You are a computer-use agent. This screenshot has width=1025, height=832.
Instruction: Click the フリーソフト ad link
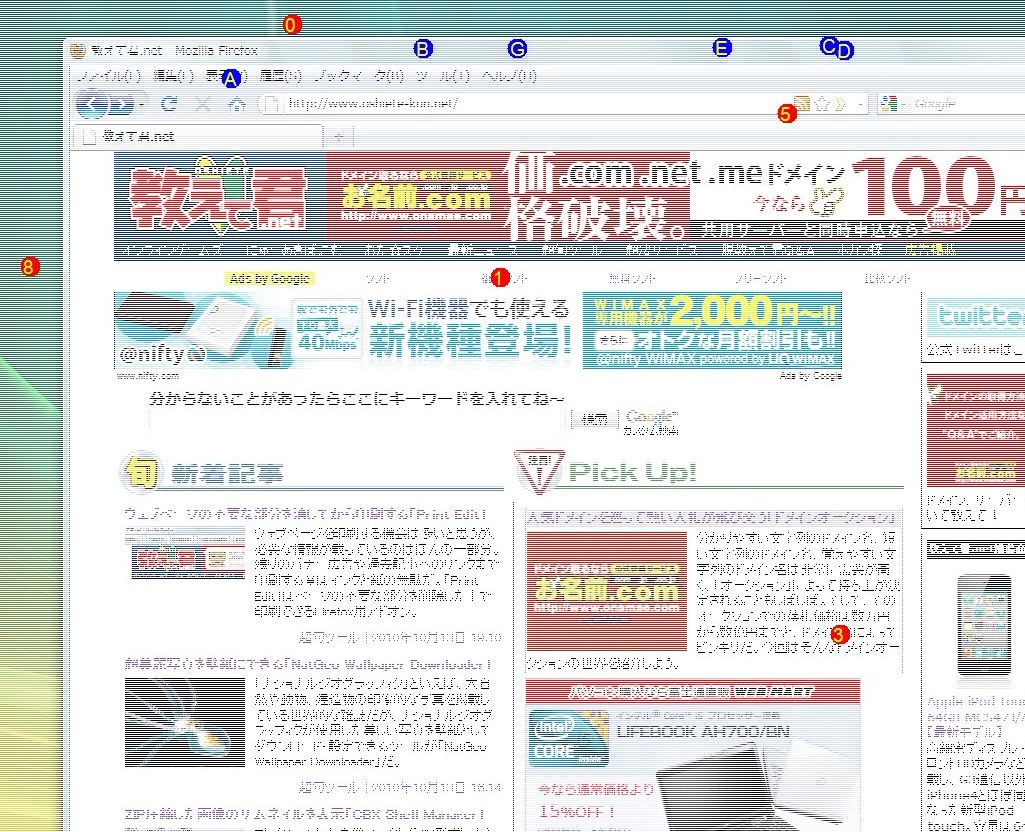761,278
